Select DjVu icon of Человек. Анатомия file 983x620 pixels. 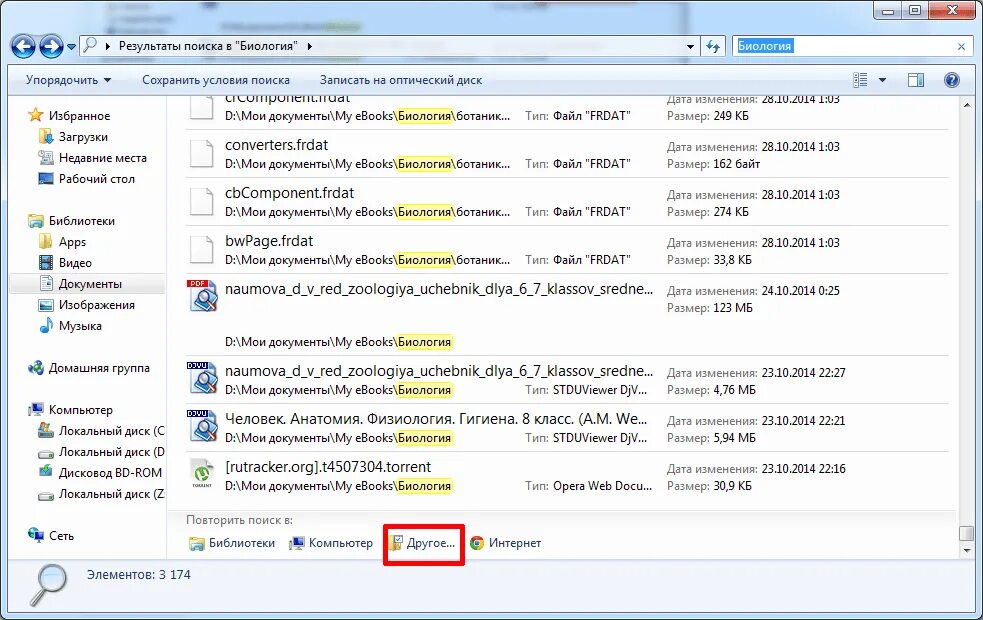pyautogui.click(x=202, y=426)
